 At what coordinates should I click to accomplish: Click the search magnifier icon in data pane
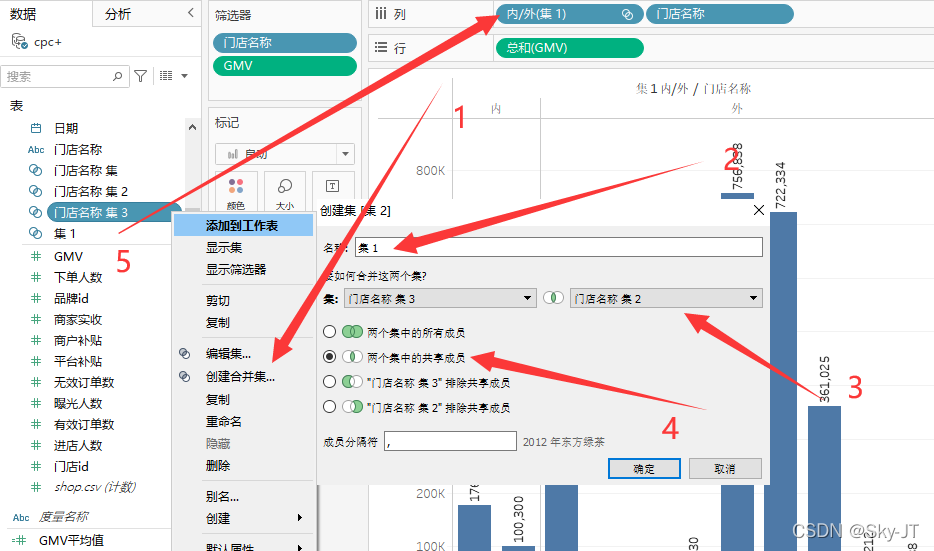(x=117, y=76)
